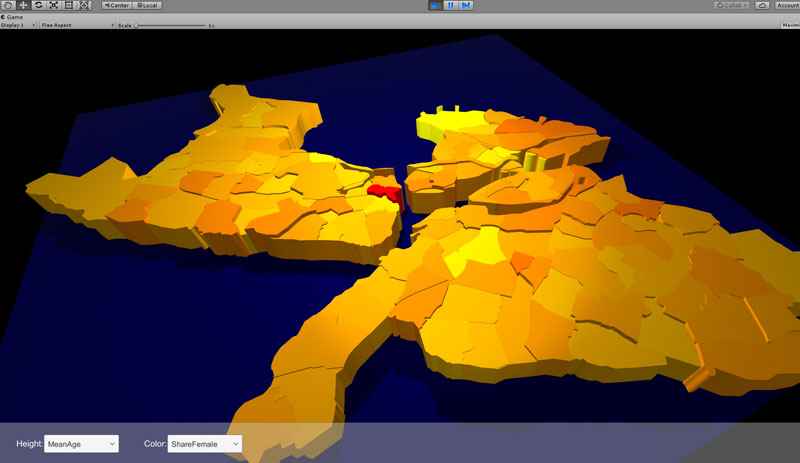Open the Account menu
Image resolution: width=800 pixels, height=463 pixels.
[x=787, y=5]
